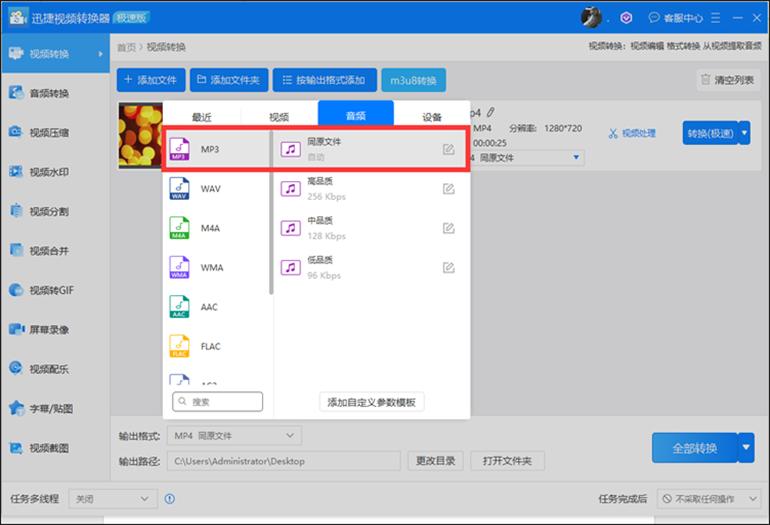Open 视频压缩 in the sidebar

click(55, 132)
